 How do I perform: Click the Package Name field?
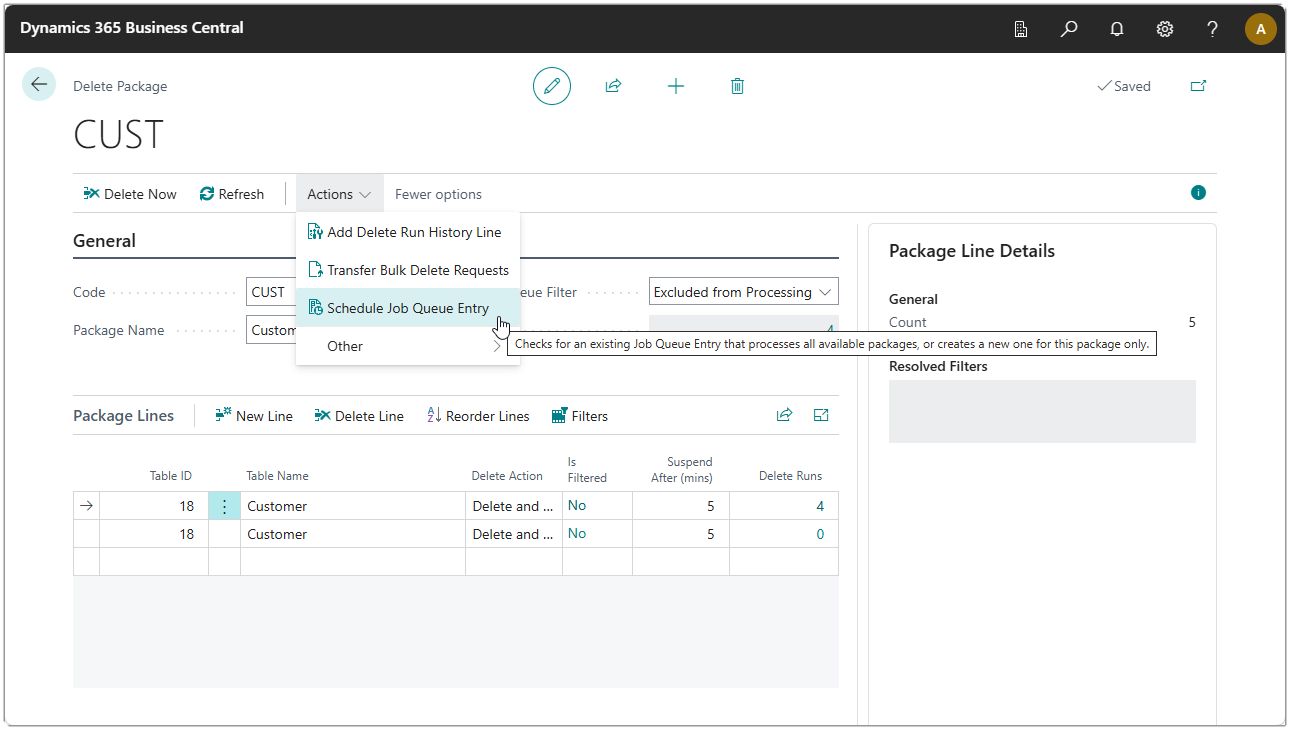pos(272,330)
